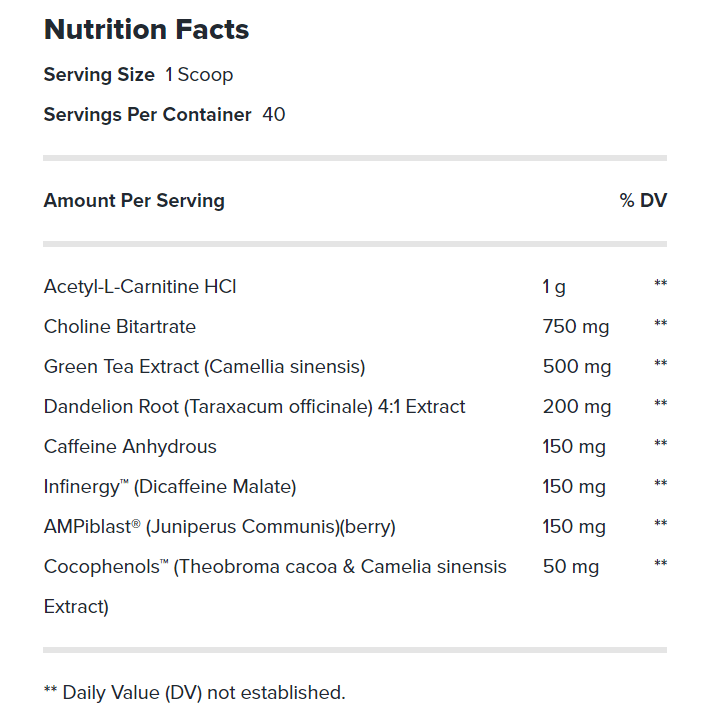
Task: Click the 50 mg amount for Cocophenols
Action: coord(571,567)
